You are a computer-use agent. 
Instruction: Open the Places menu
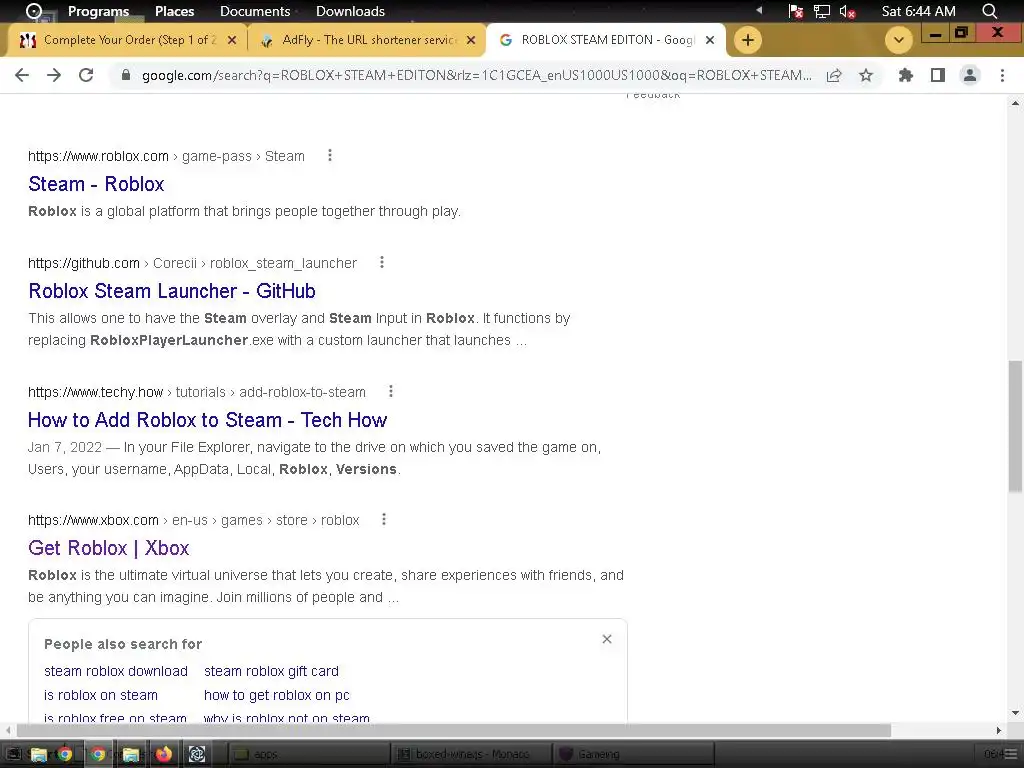[x=174, y=11]
